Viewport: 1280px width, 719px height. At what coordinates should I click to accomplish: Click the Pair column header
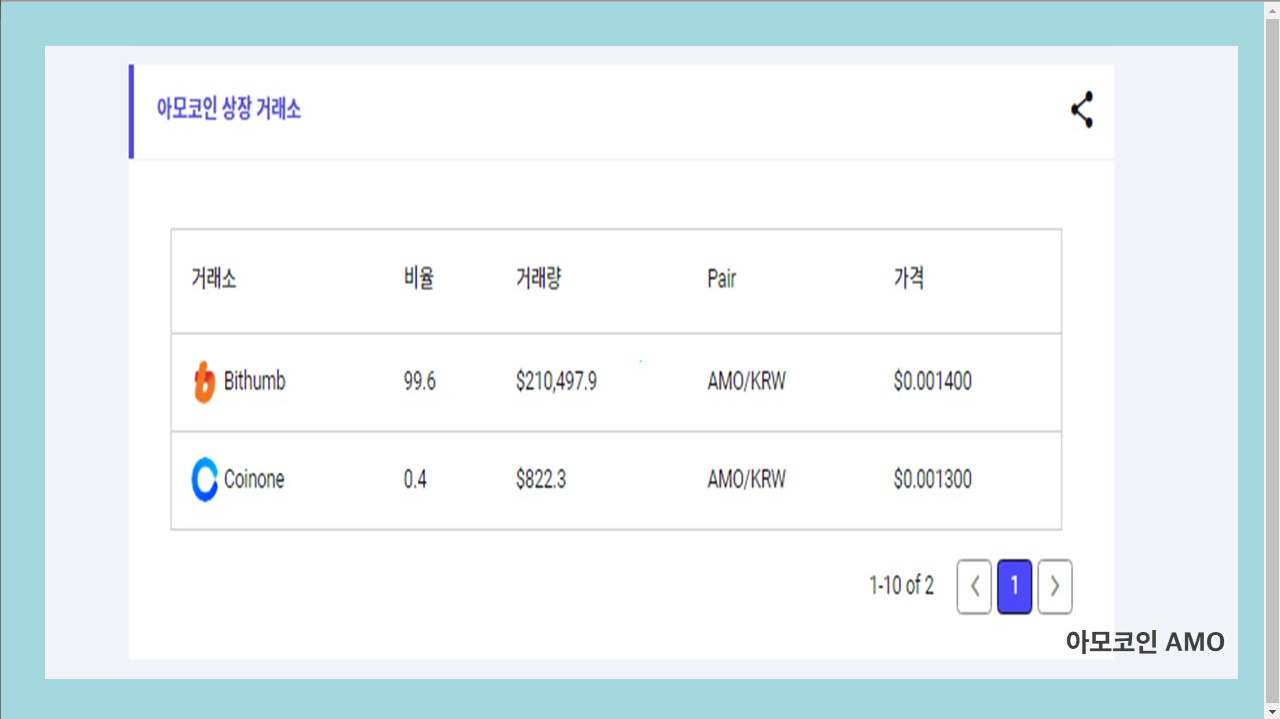[x=721, y=279]
